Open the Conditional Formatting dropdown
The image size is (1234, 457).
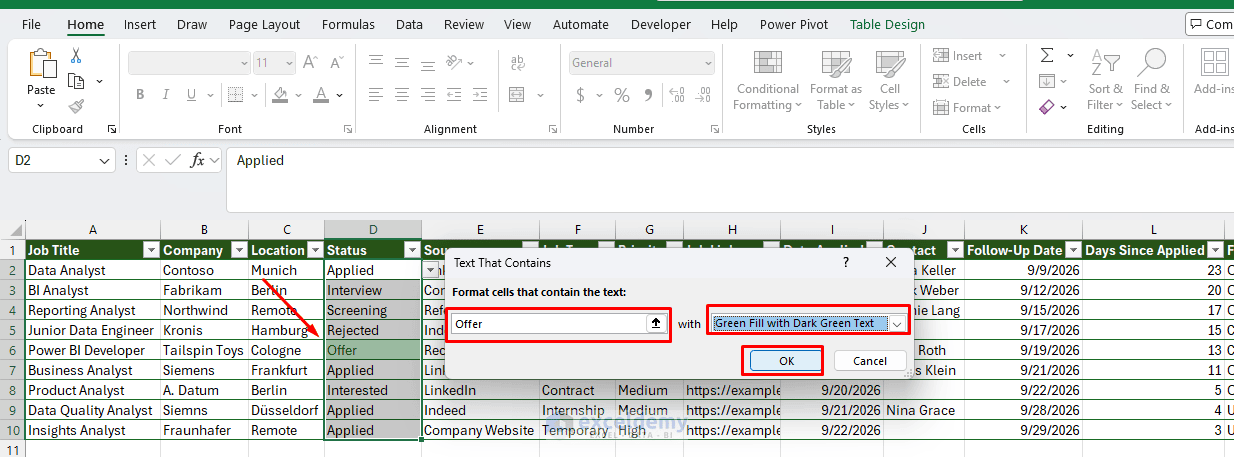(x=768, y=80)
